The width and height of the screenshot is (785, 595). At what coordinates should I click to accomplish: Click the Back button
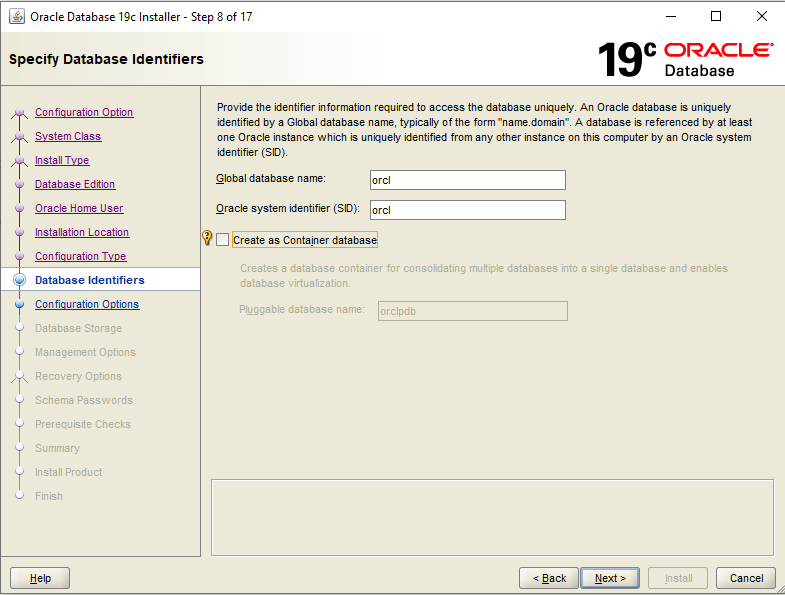point(549,578)
